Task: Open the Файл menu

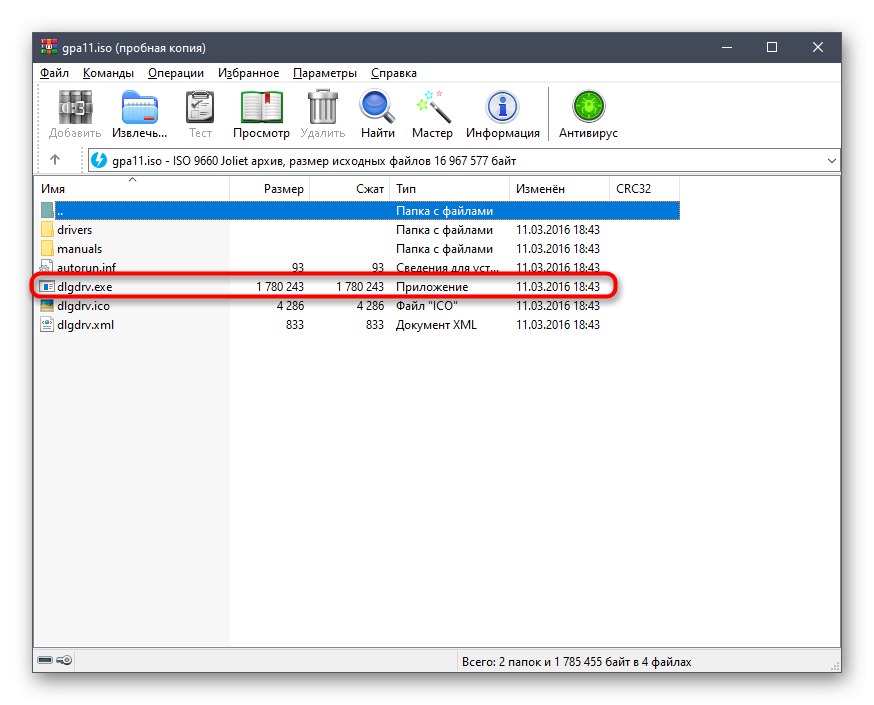Action: point(54,73)
